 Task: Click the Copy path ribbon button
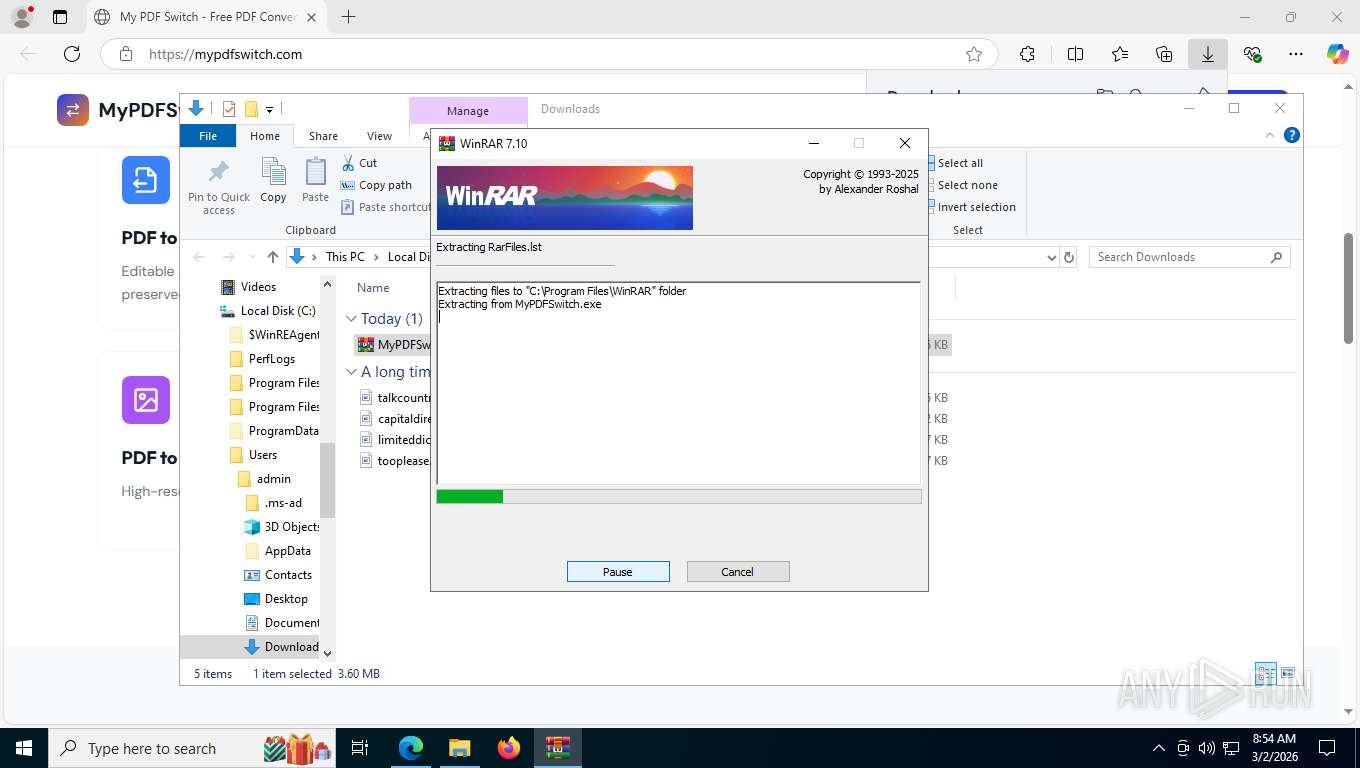coord(376,185)
